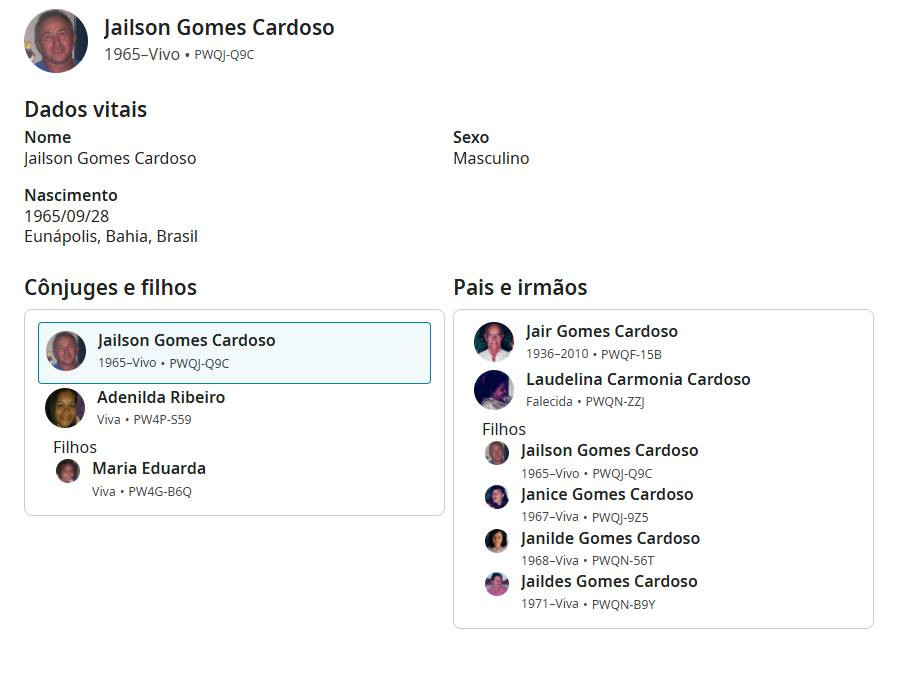Open Maria Eduarda's person page
The width and height of the screenshot is (899, 677).
(x=149, y=469)
